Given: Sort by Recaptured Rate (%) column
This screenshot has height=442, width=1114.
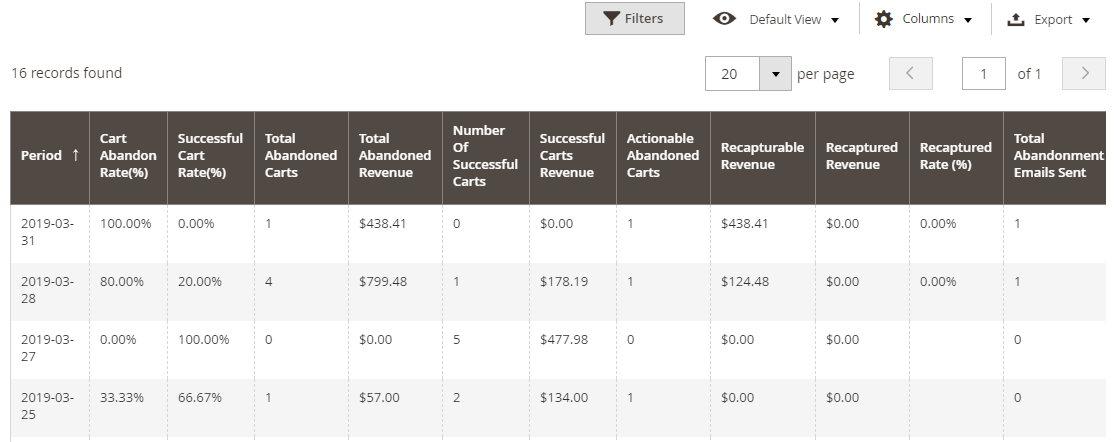Looking at the screenshot, I should click(955, 156).
